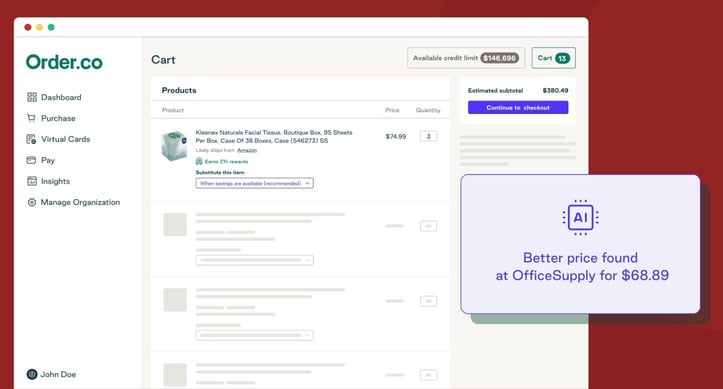Click the $380.49 estimated subtotal amount

coord(555,90)
